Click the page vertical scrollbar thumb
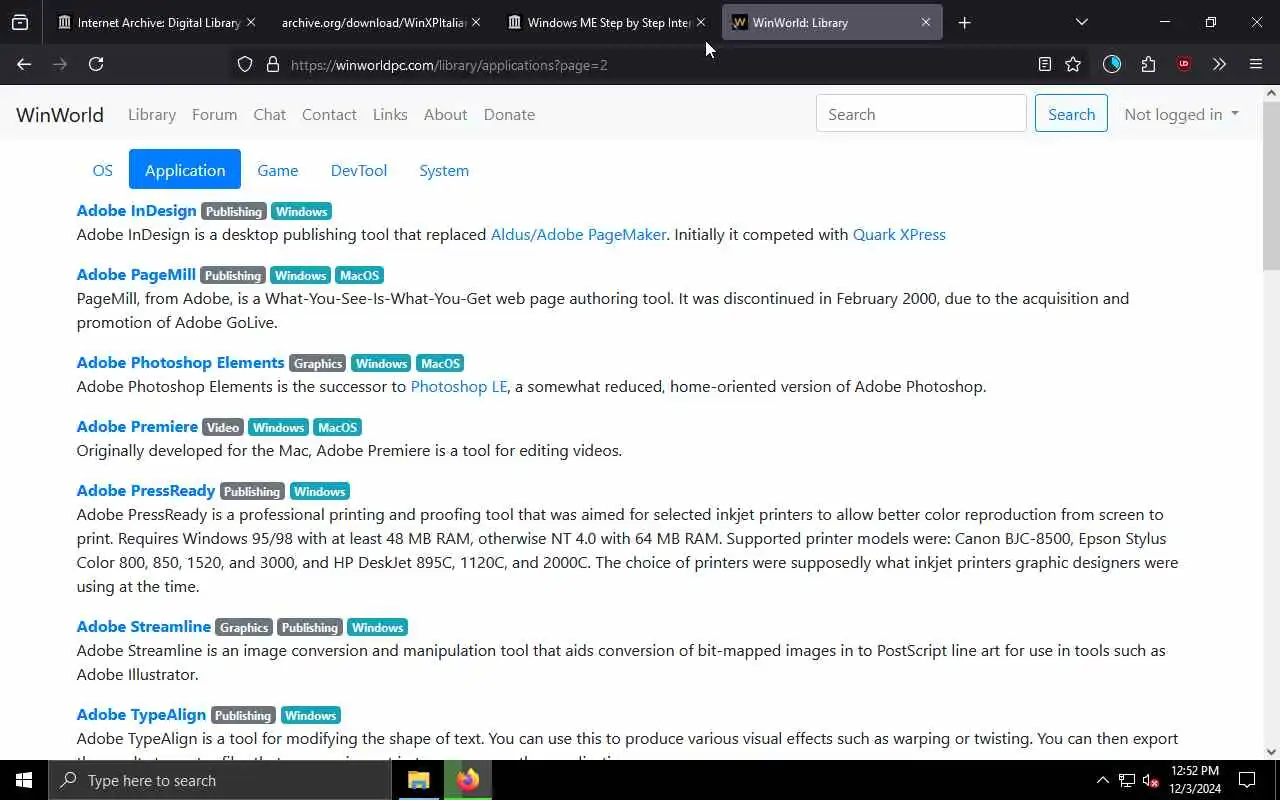The height and width of the screenshot is (800, 1280). tap(1271, 185)
